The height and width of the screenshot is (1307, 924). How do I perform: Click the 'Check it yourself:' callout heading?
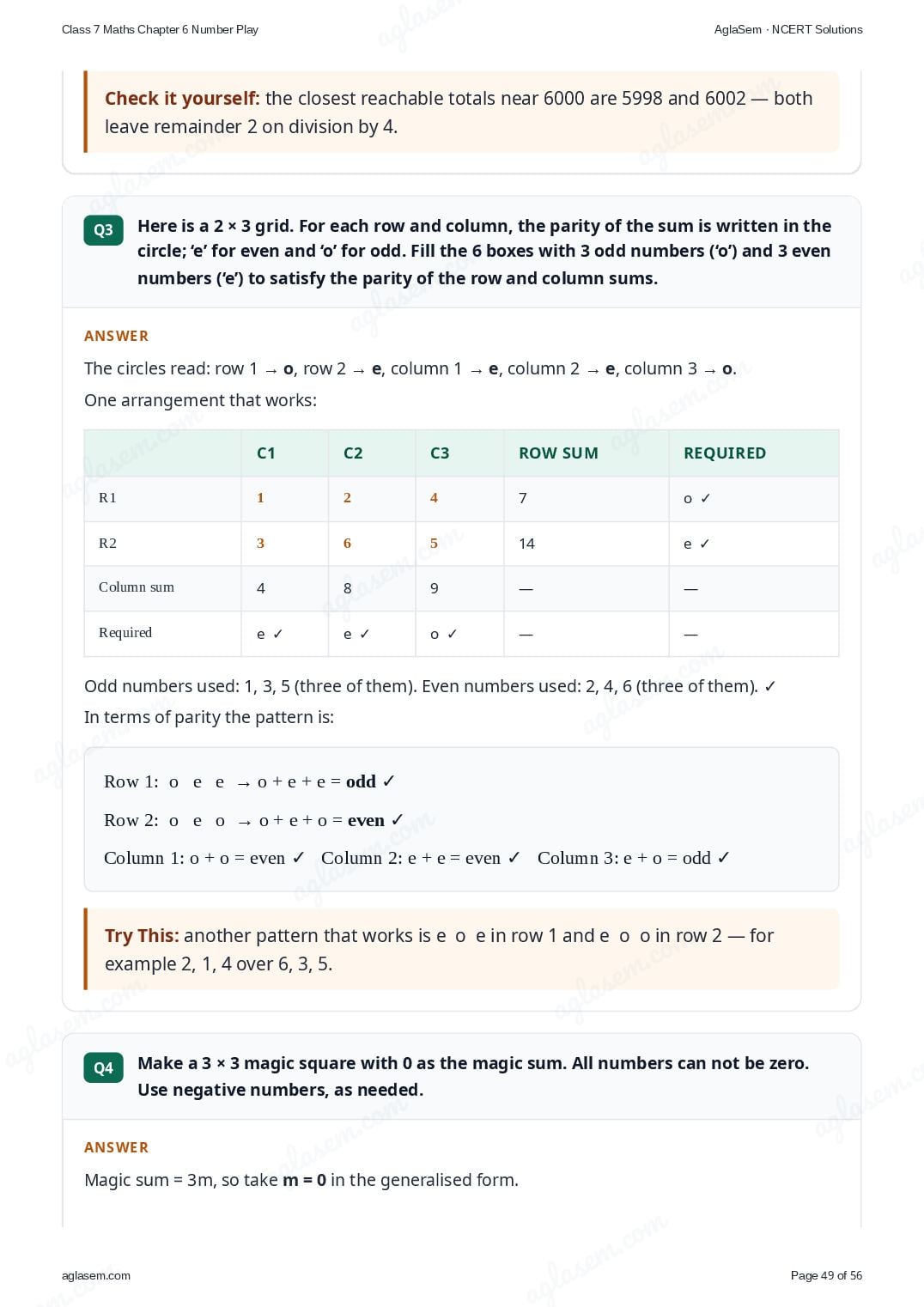[182, 98]
